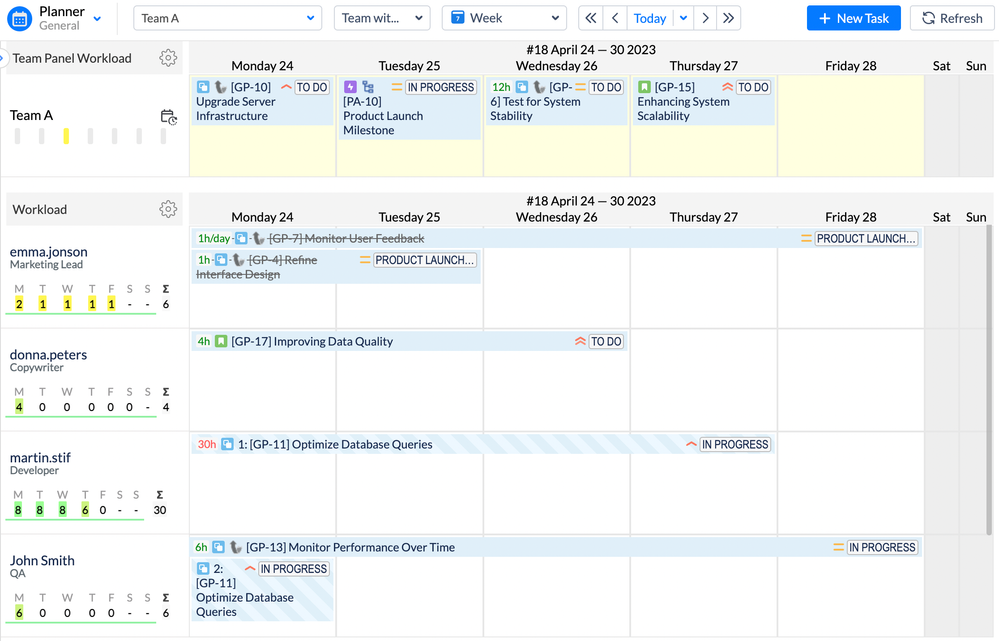Open the Team A selector dropdown

click(227, 17)
